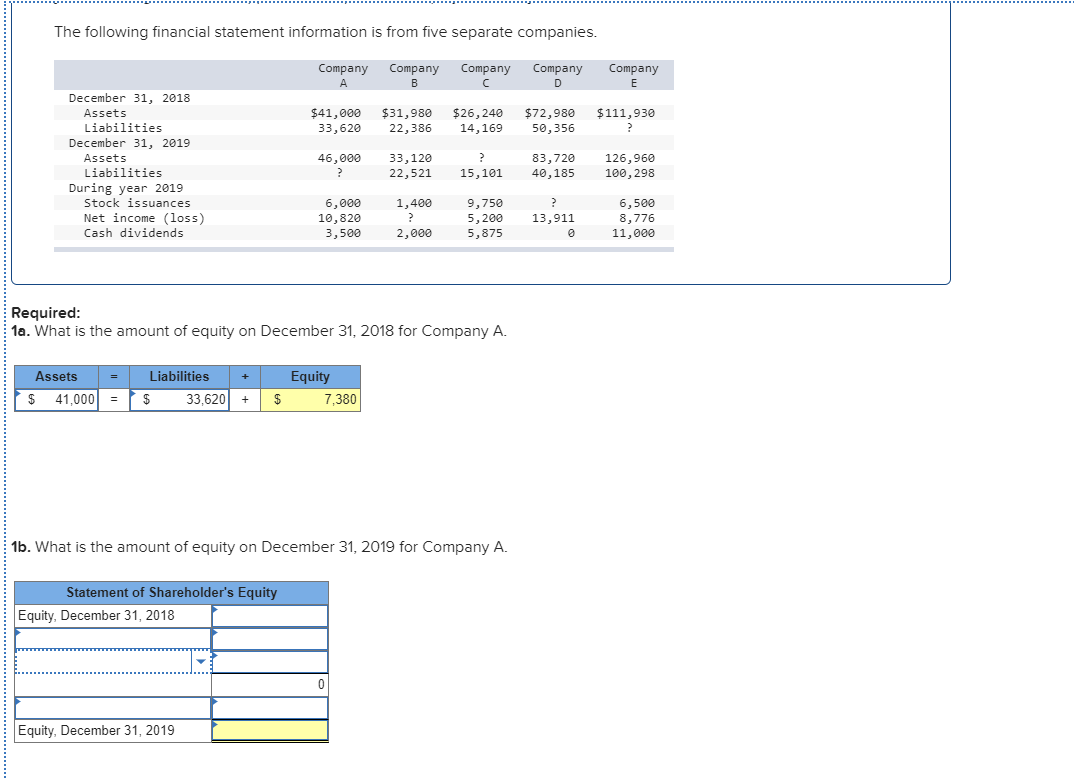
Task: Click the blank amount field below Equity 2018 amount
Action: pyautogui.click(x=270, y=639)
